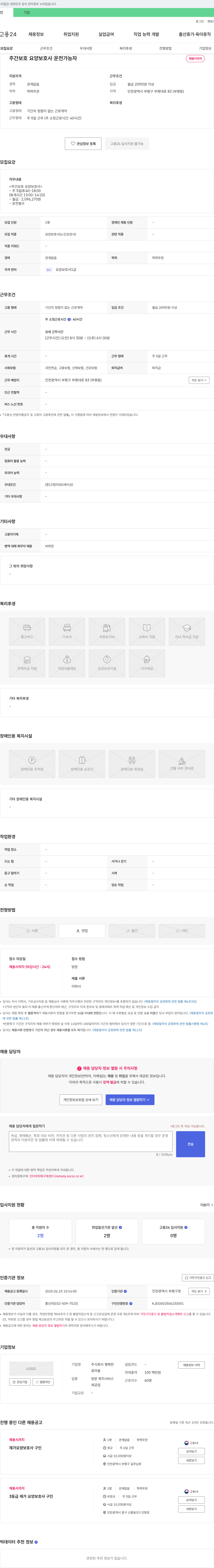Click the 관심정보 등록 heart button

83,144
